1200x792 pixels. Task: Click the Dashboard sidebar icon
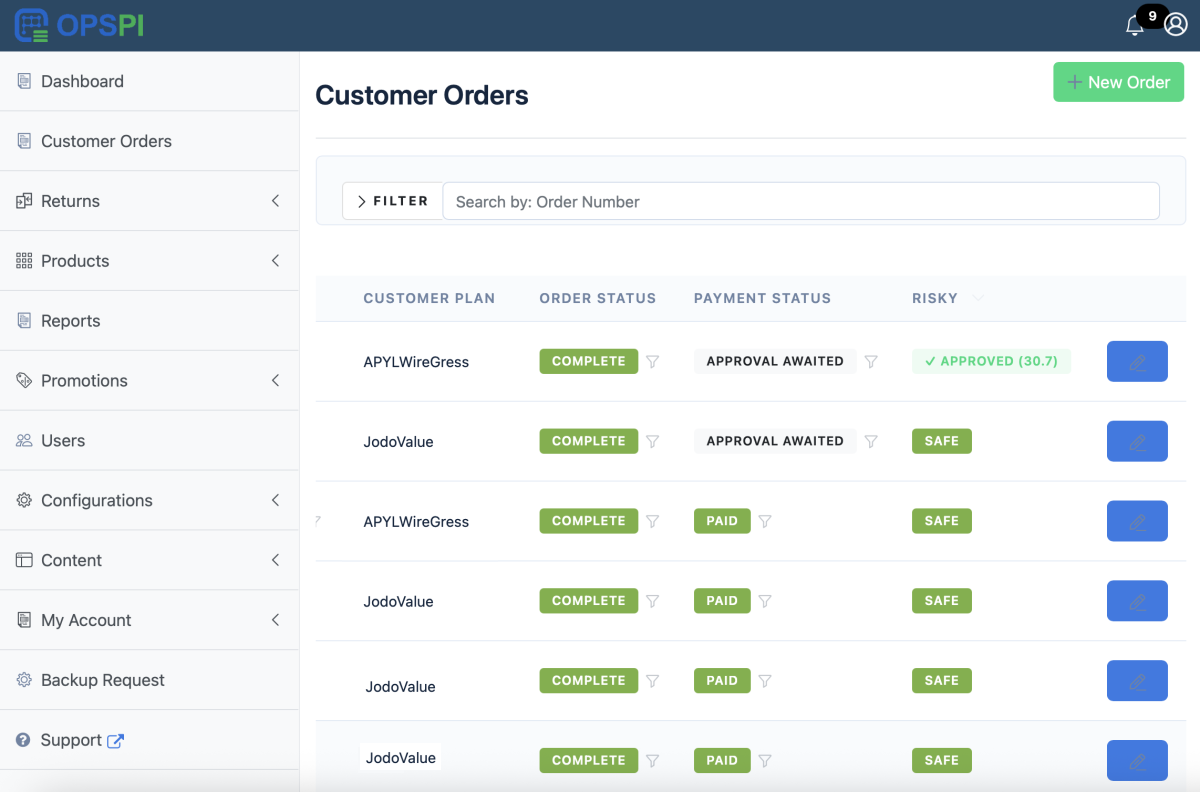(24, 81)
